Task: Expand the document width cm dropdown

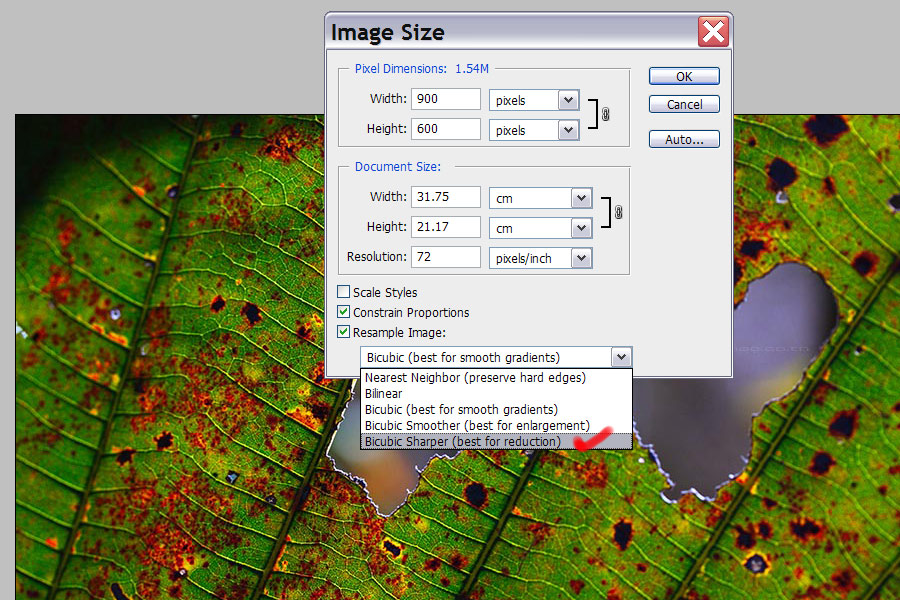Action: click(x=581, y=198)
